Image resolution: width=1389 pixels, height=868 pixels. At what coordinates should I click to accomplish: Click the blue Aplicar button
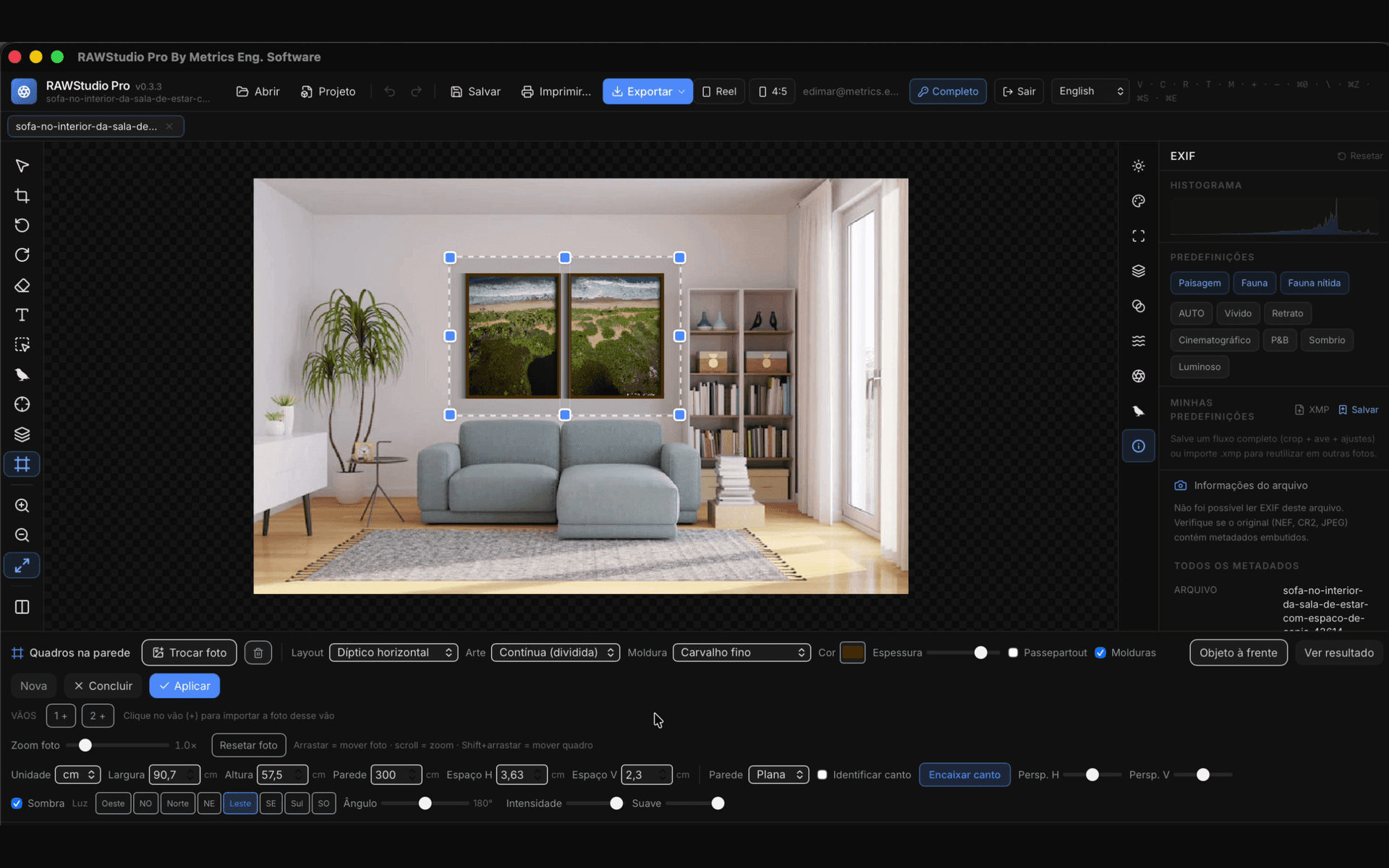pos(184,686)
